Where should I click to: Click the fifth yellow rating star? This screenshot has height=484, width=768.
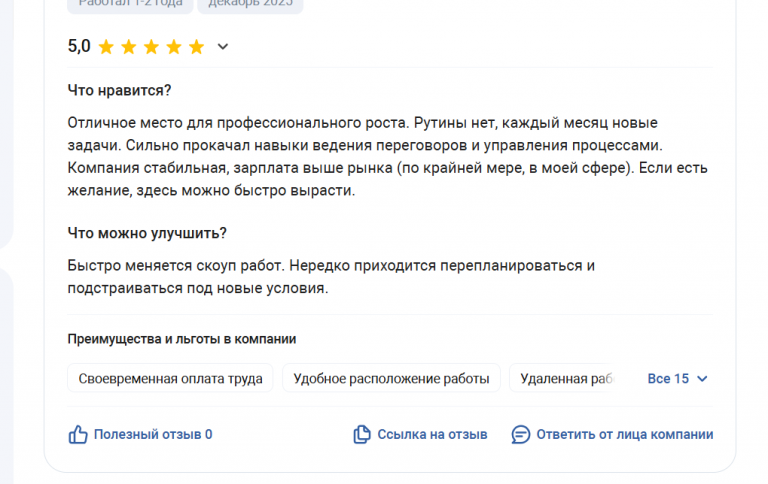click(x=196, y=46)
